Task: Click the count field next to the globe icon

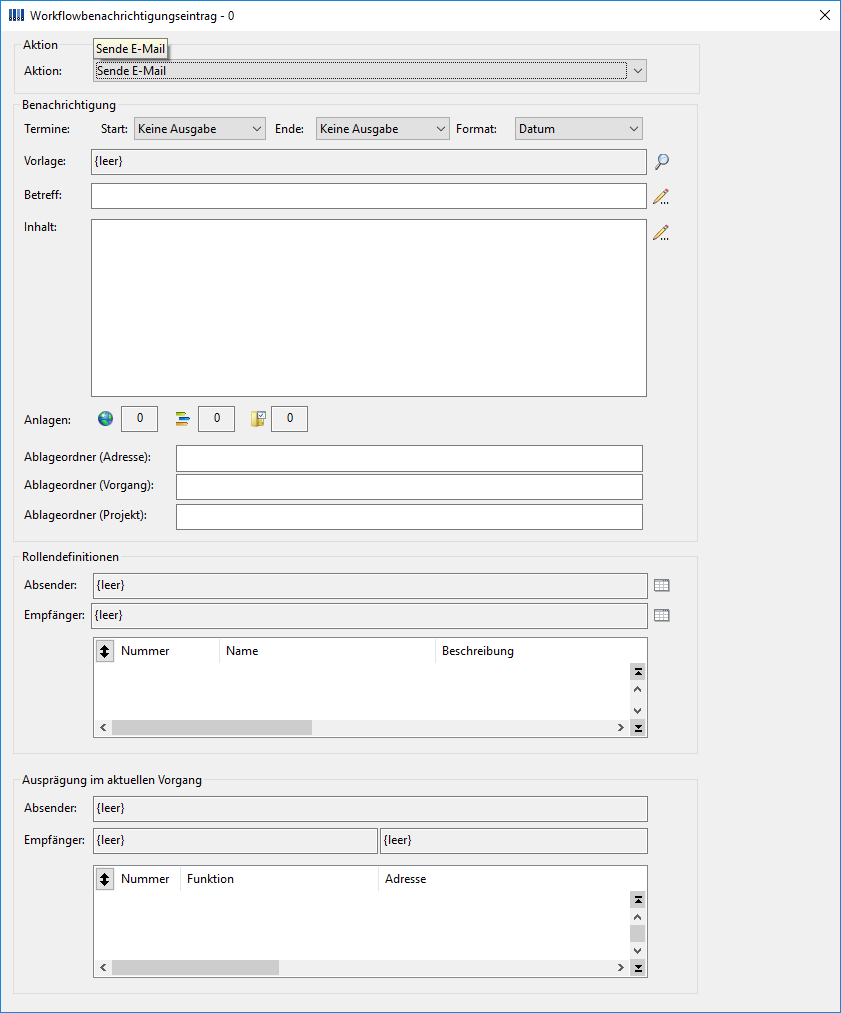Action: coord(140,419)
